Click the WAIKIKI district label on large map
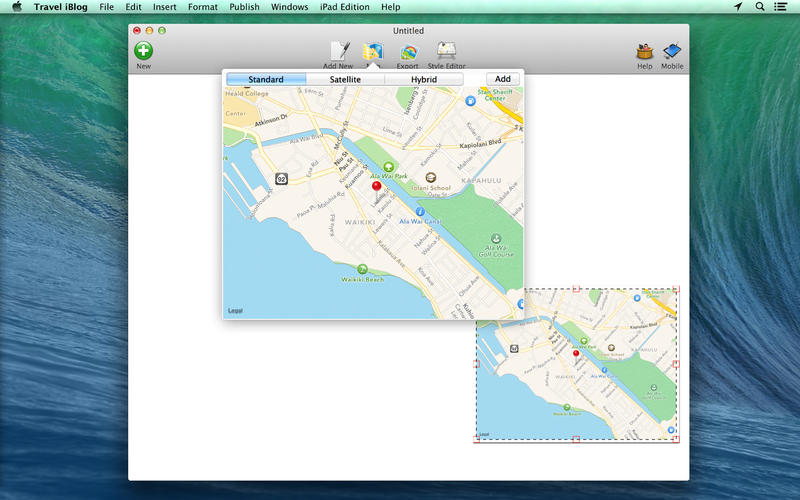The height and width of the screenshot is (500, 800). (x=360, y=222)
